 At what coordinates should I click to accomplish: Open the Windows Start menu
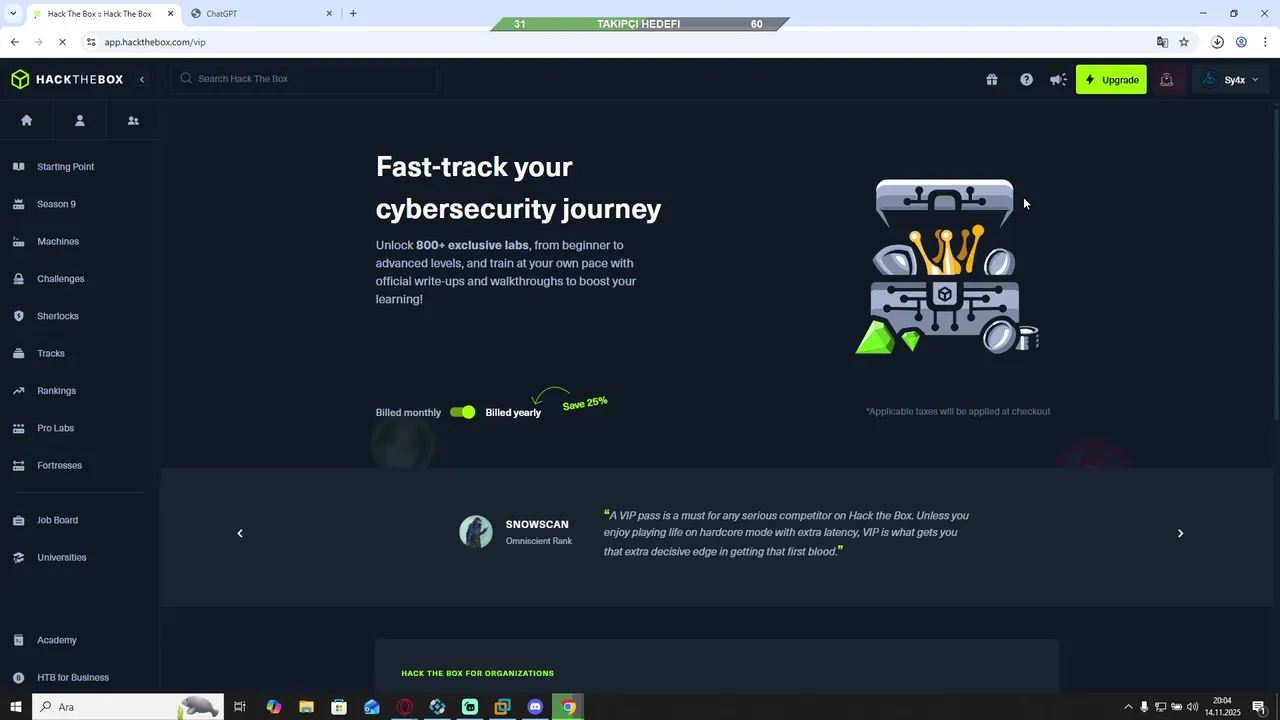click(x=15, y=707)
